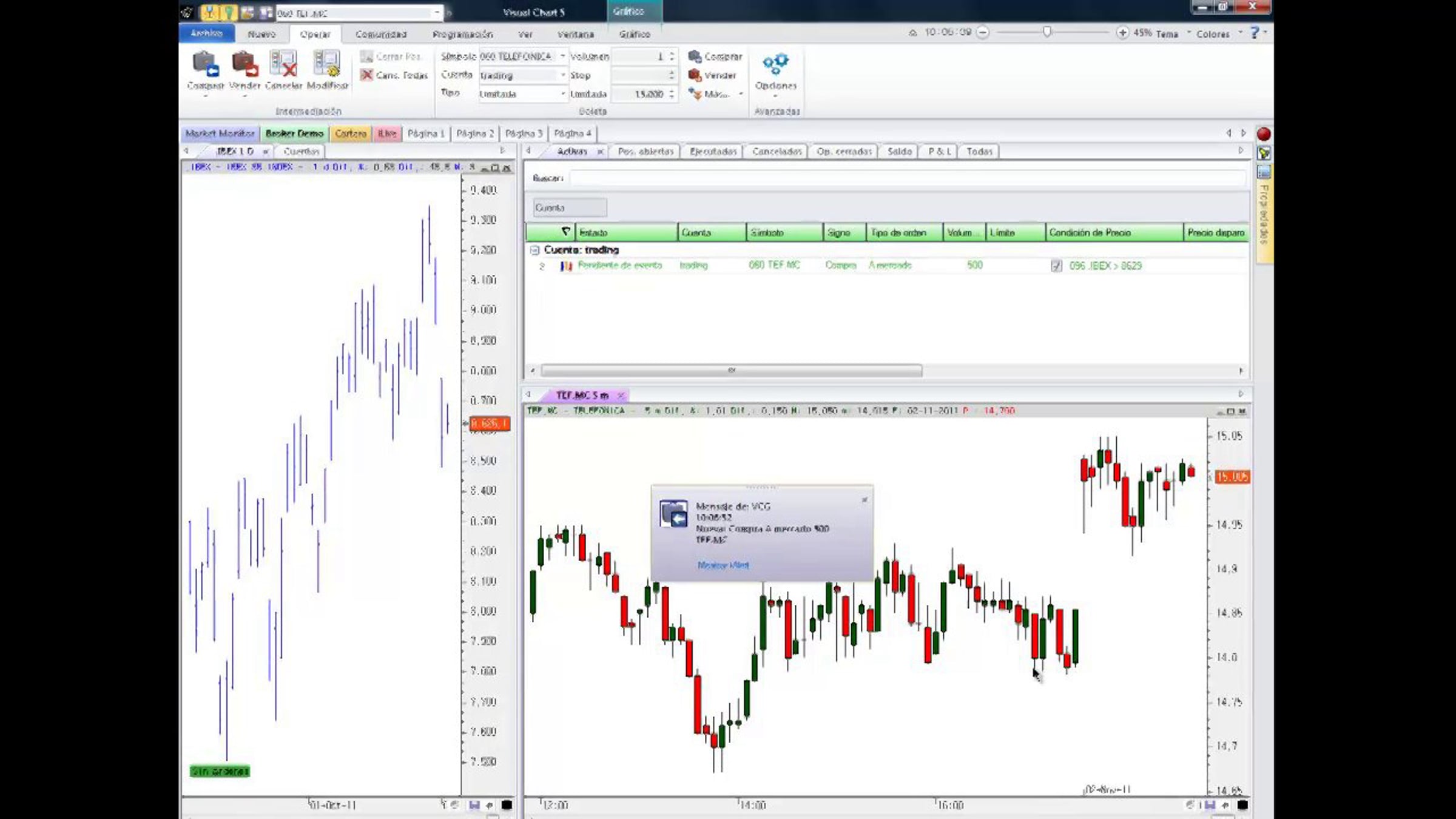Click the Canc. Todas red X icon

tap(366, 75)
